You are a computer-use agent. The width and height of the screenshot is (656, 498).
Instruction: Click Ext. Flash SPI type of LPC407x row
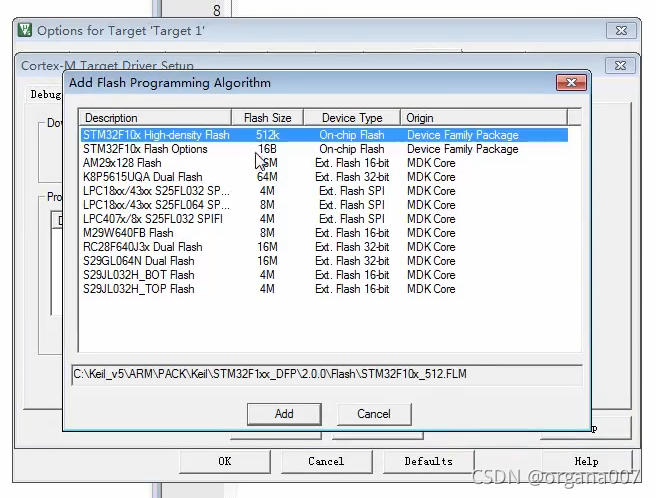click(x=352, y=219)
